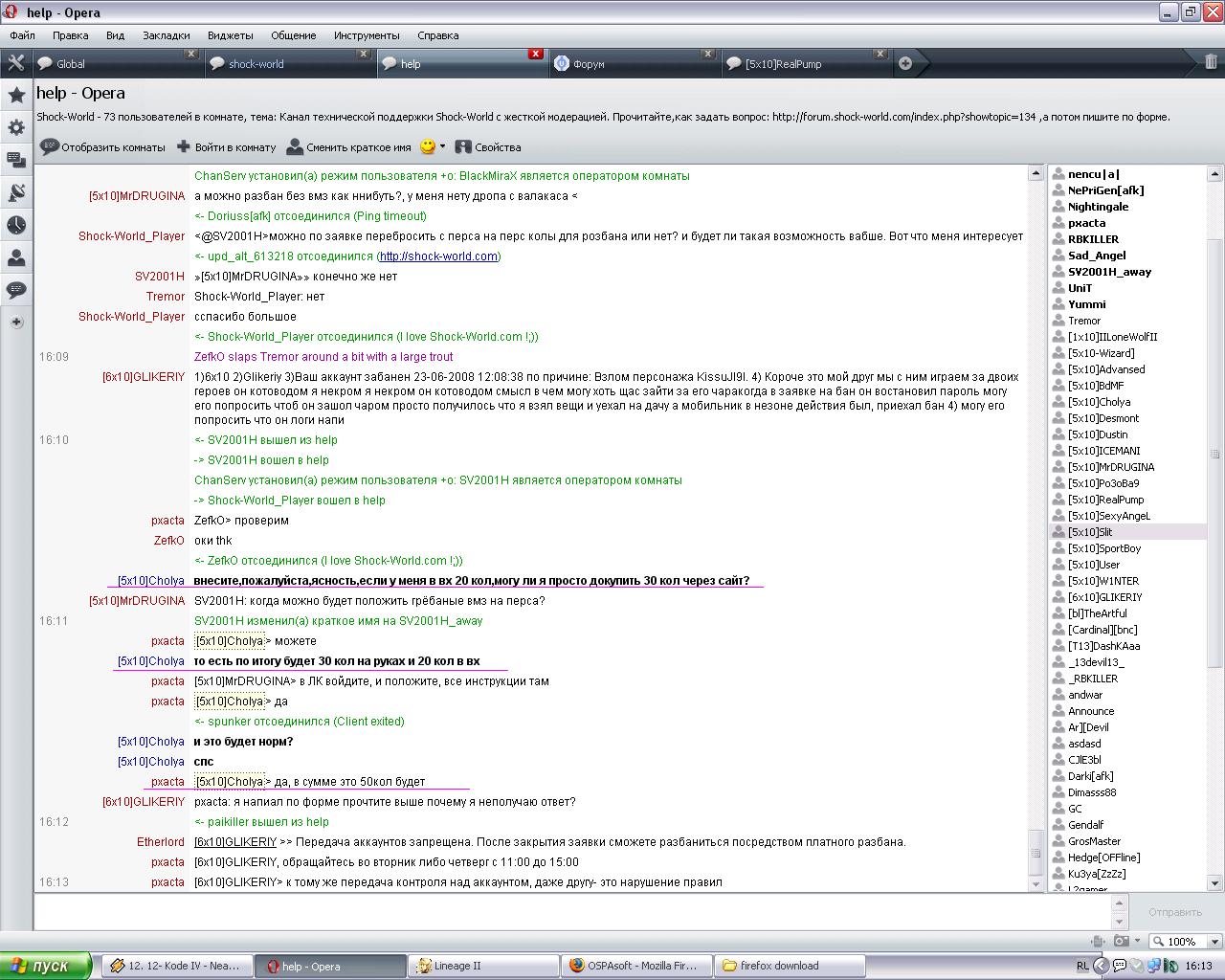This screenshot has height=980, width=1225.
Task: Close the Форум tab
Action: point(709,54)
